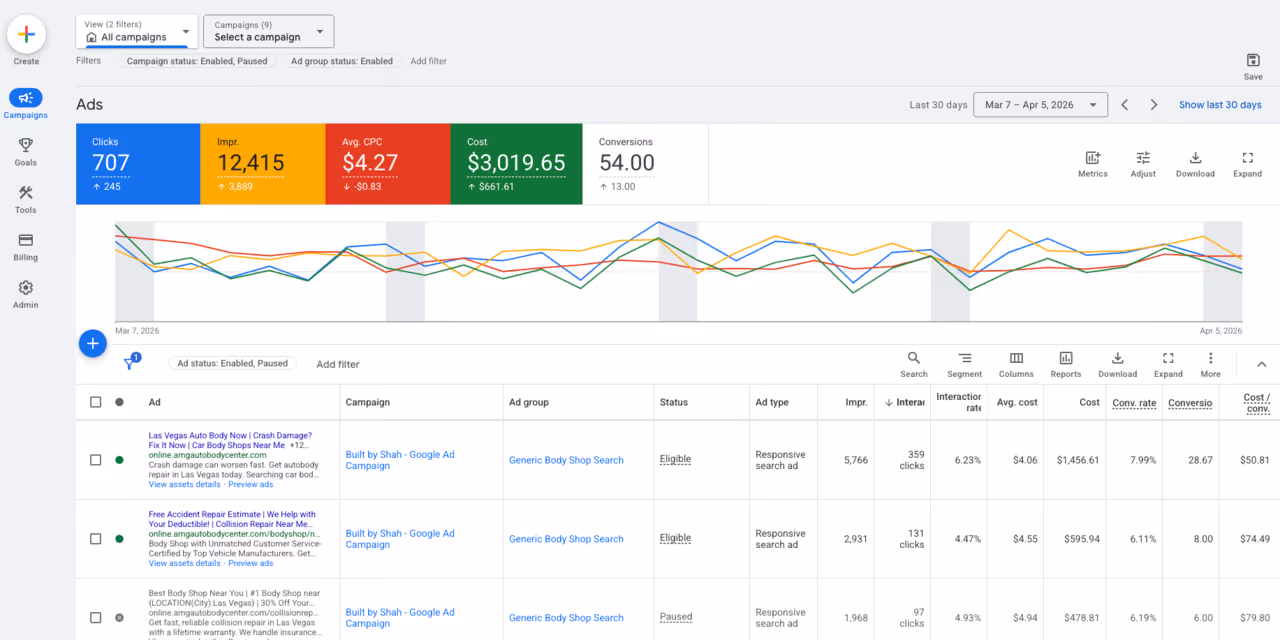The width and height of the screenshot is (1280, 640).
Task: Open the Clicks metric card selector
Action: 138,164
